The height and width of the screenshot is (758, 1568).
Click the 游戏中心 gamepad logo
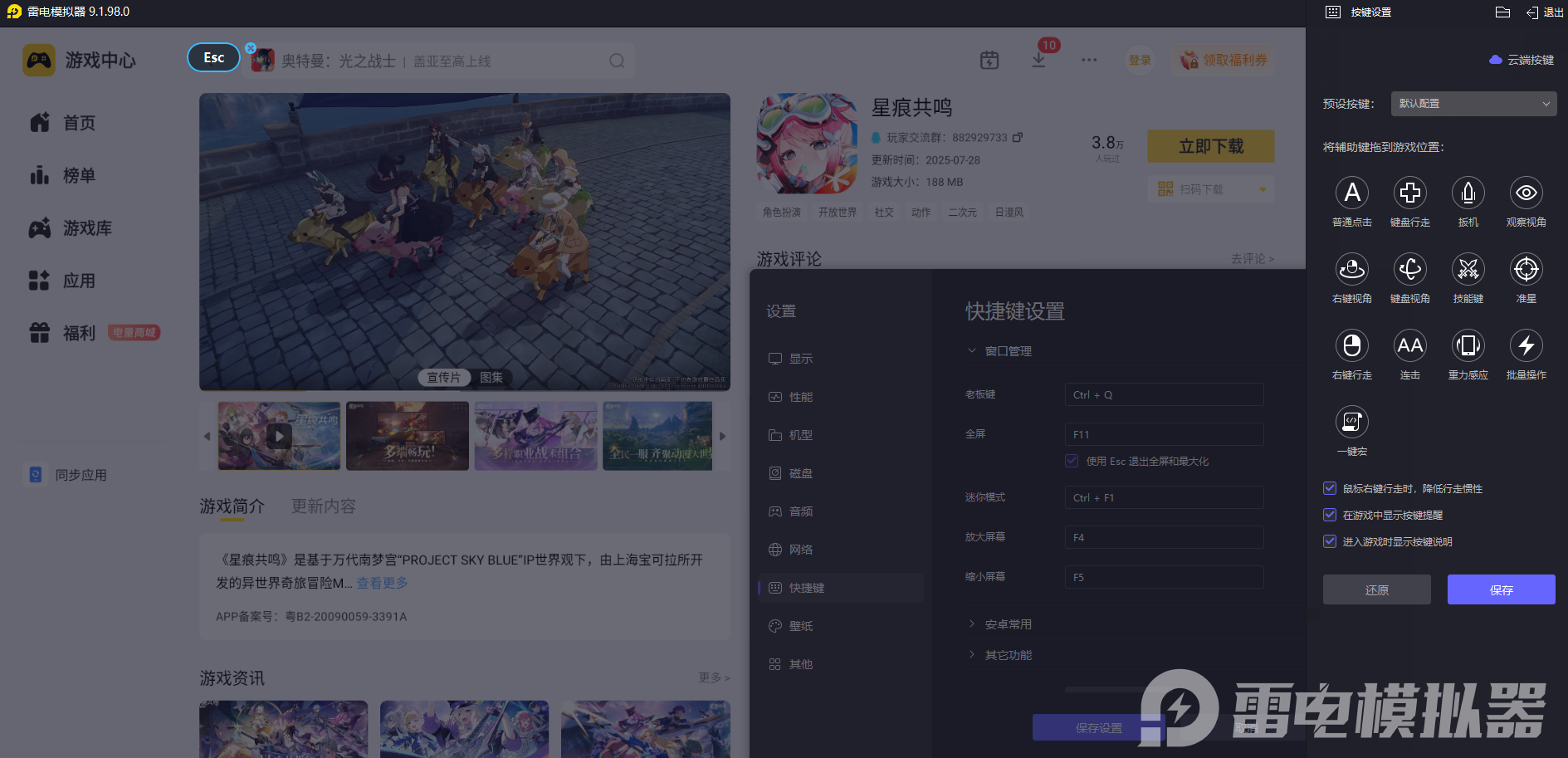click(x=39, y=61)
